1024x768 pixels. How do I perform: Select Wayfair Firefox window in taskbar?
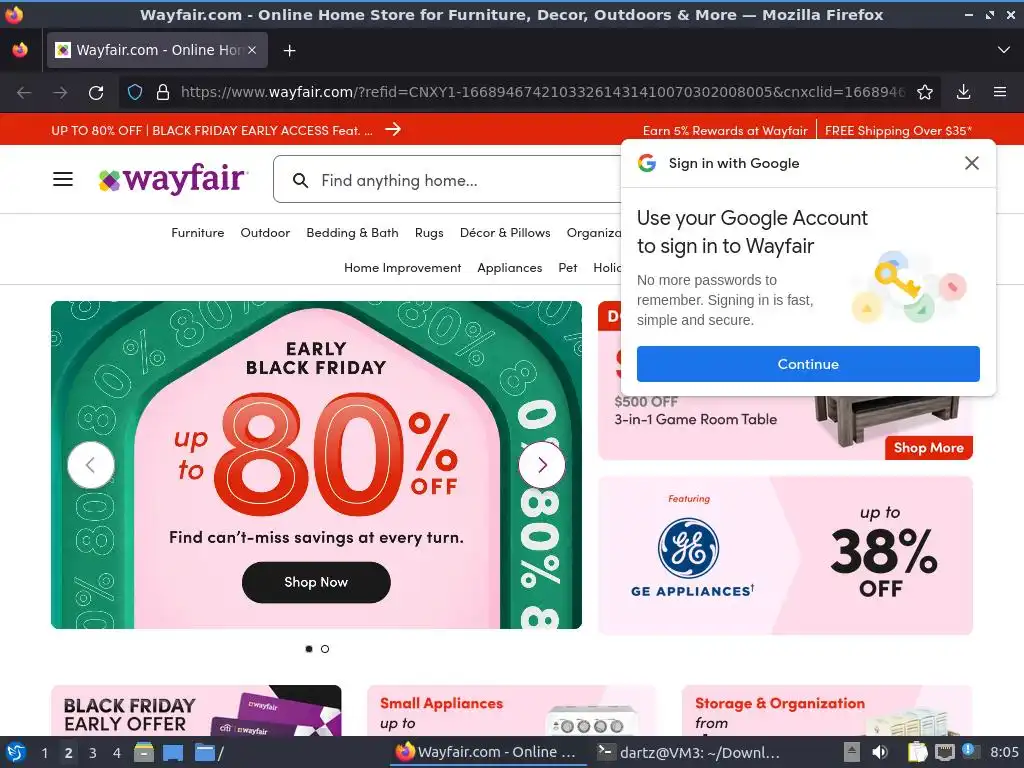coord(486,752)
